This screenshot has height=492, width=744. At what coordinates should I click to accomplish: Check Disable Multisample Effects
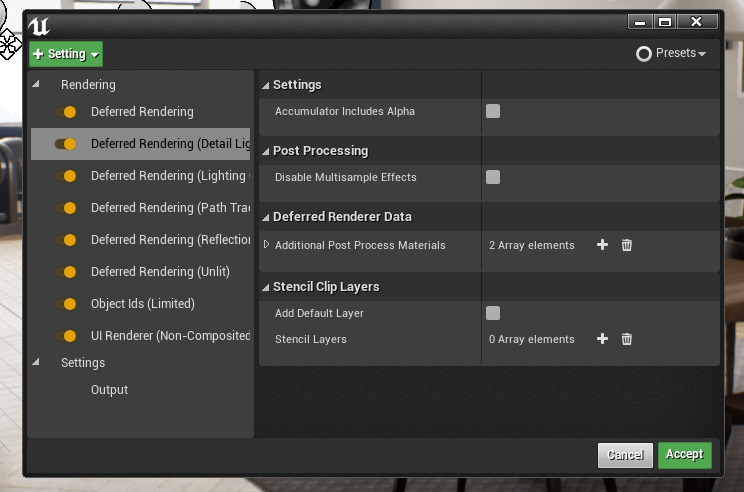pyautogui.click(x=493, y=177)
